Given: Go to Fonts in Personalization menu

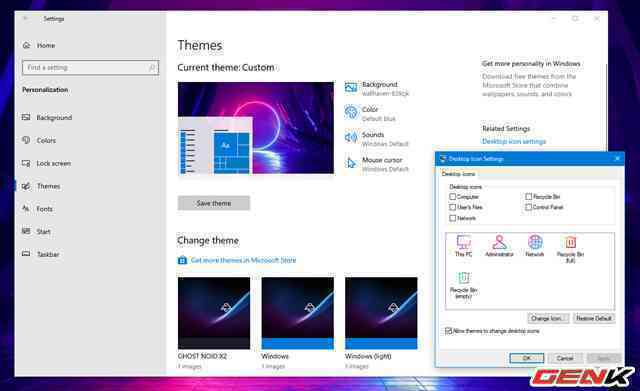Looking at the screenshot, I should (x=44, y=209).
